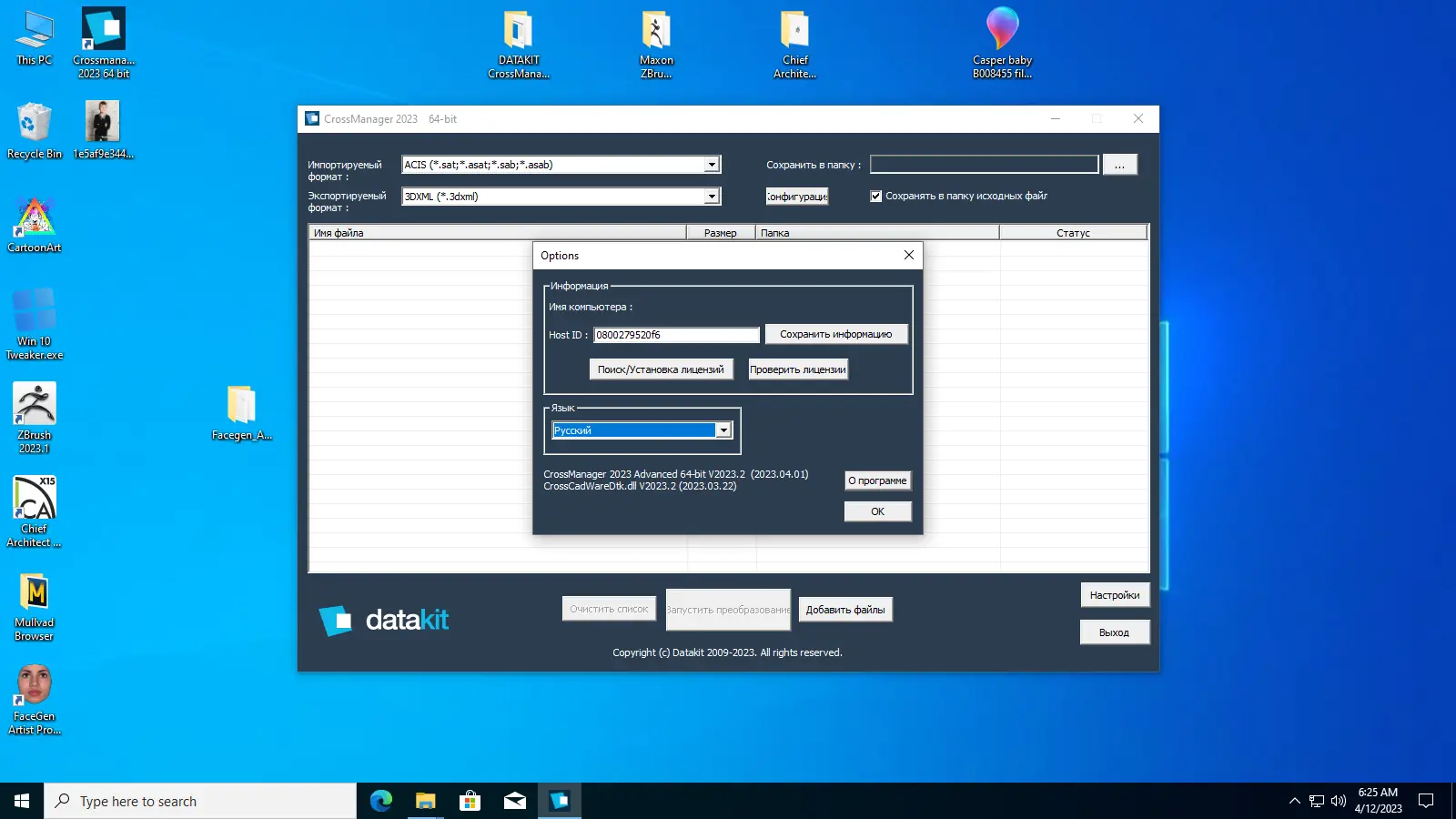
Task: Launch ZBrush 2023.1 shortcut
Action: pyautogui.click(x=35, y=418)
